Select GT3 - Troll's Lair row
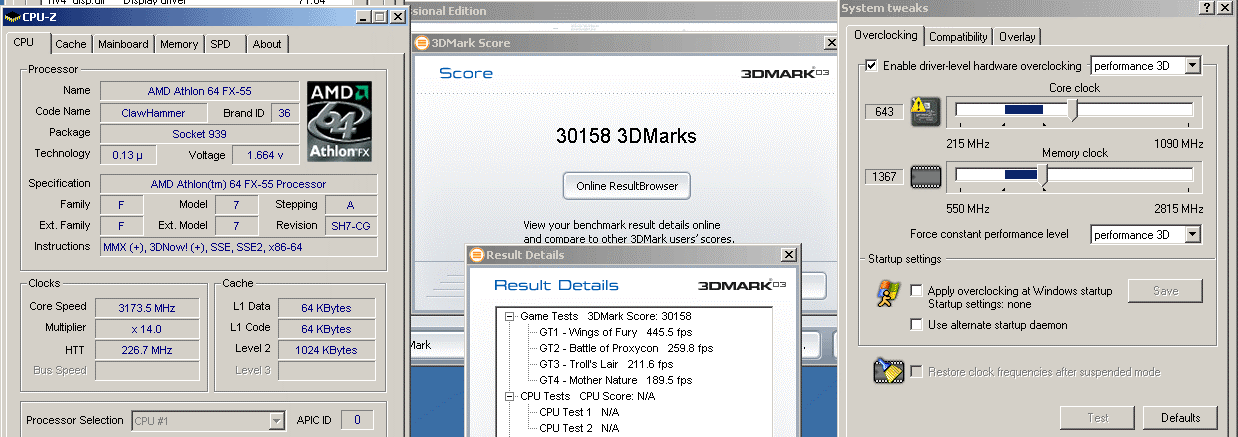Viewport: 1238px width, 437px height. click(605, 364)
